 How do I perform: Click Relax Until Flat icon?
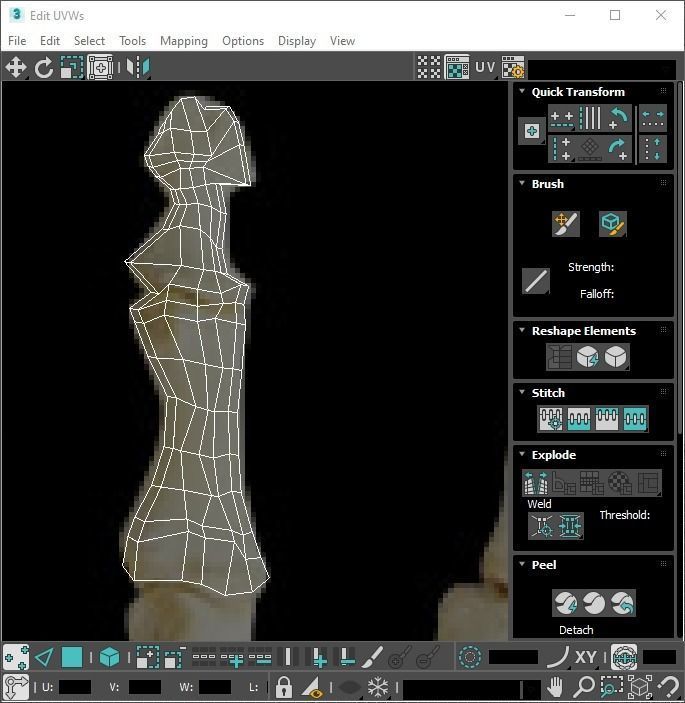click(588, 357)
